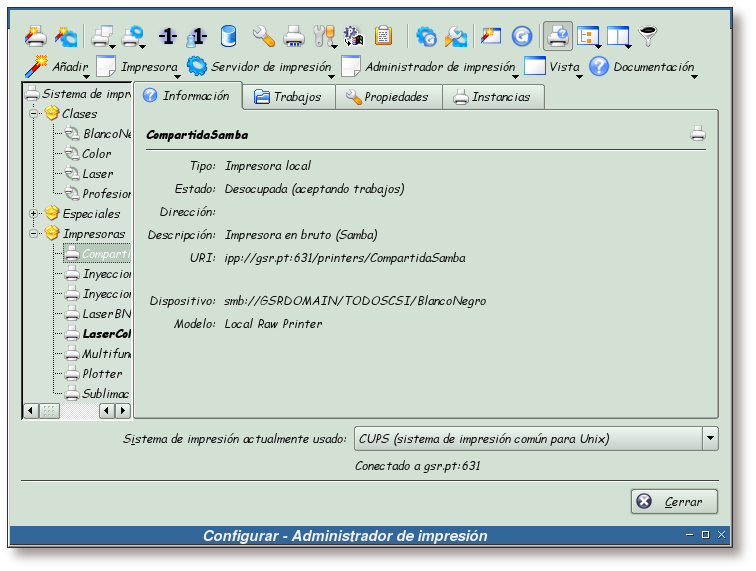
Task: Click the printer icon beside CompartidaSamba heading
Action: click(698, 134)
